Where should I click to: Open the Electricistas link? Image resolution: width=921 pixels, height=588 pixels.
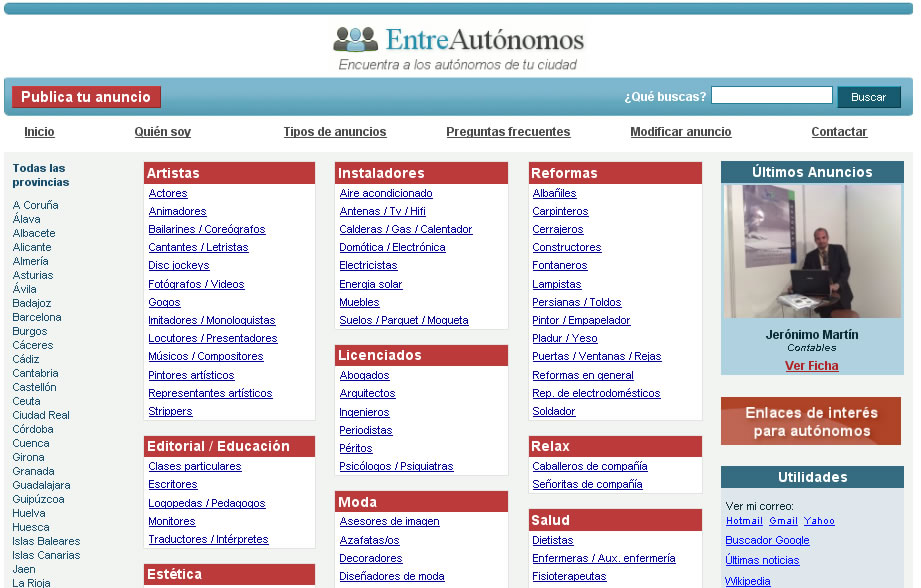pos(368,266)
